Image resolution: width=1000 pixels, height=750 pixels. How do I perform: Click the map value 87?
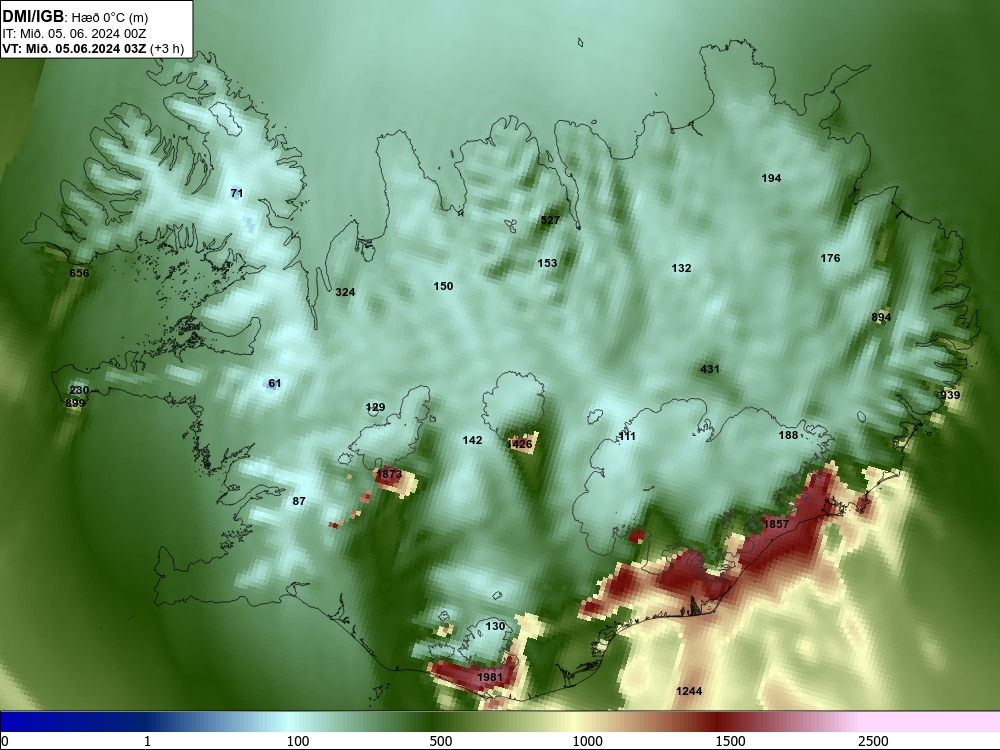(x=299, y=501)
